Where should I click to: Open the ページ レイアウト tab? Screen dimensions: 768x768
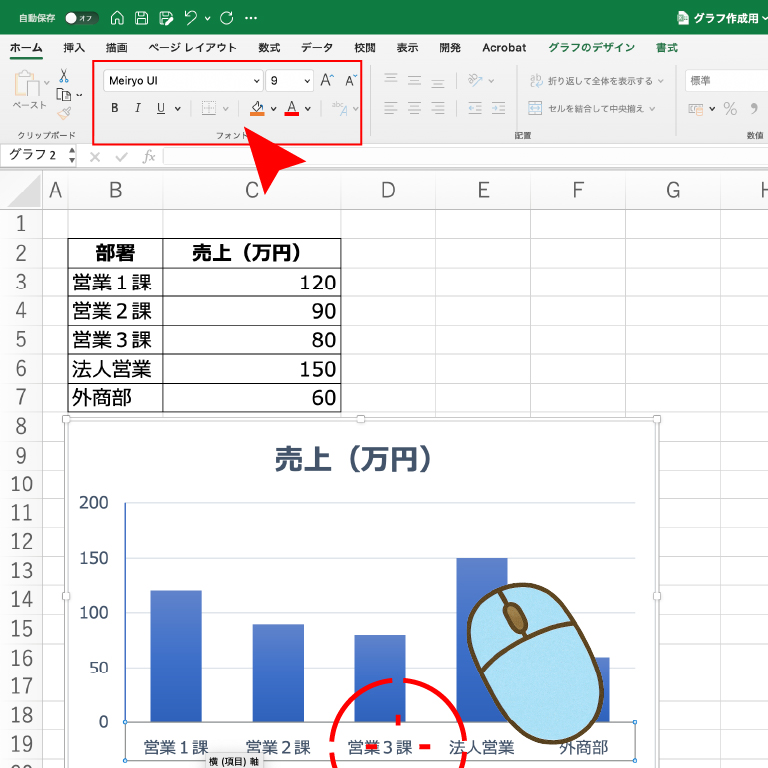[192, 48]
